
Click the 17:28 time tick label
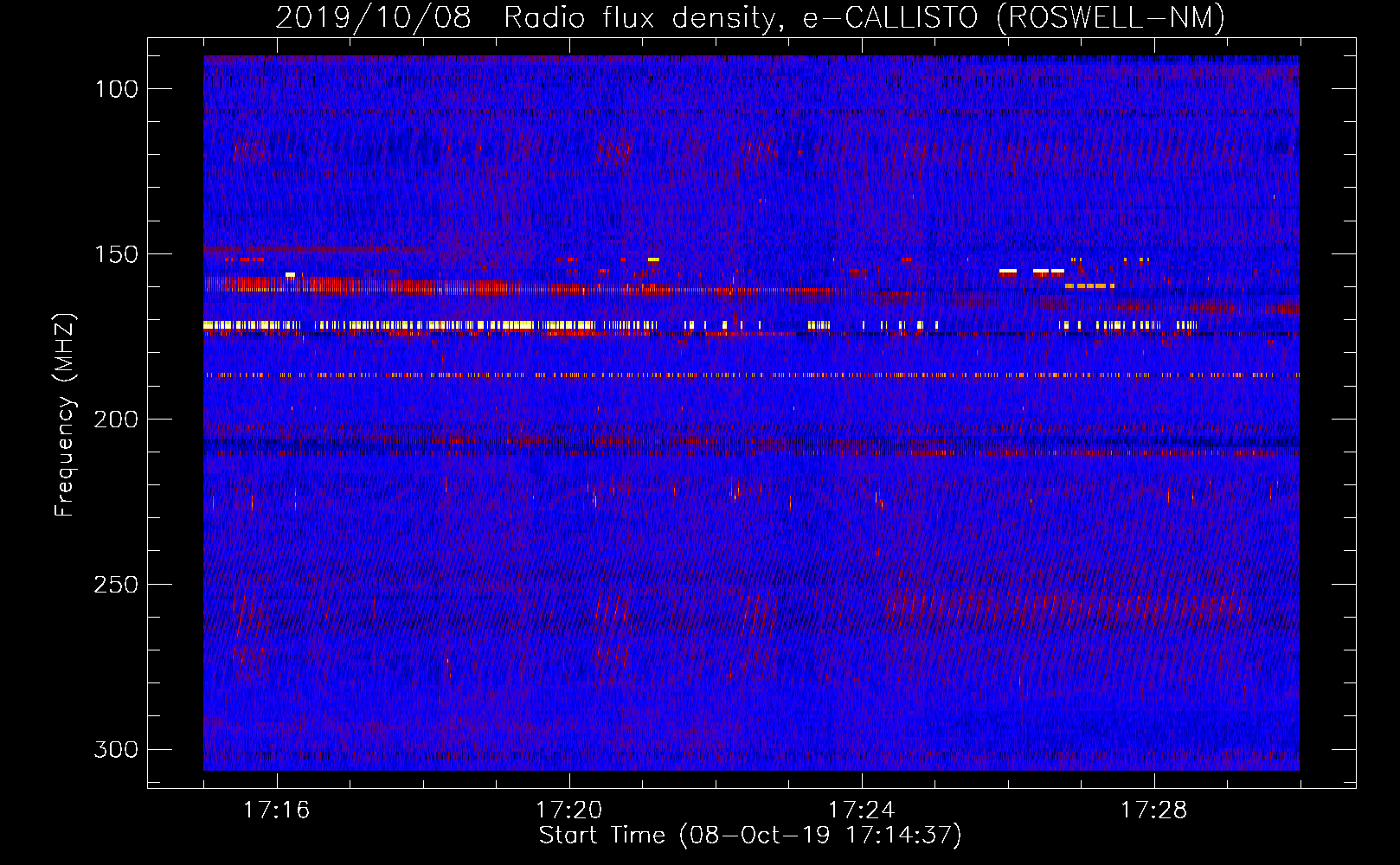tap(1153, 811)
